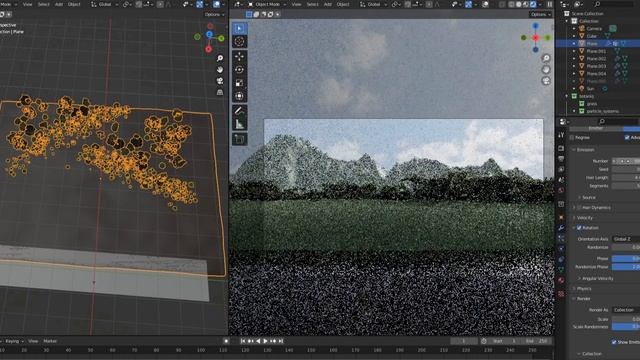Screen dimensions: 640x360
Task: Expand the Physics panel
Action: tap(582, 289)
